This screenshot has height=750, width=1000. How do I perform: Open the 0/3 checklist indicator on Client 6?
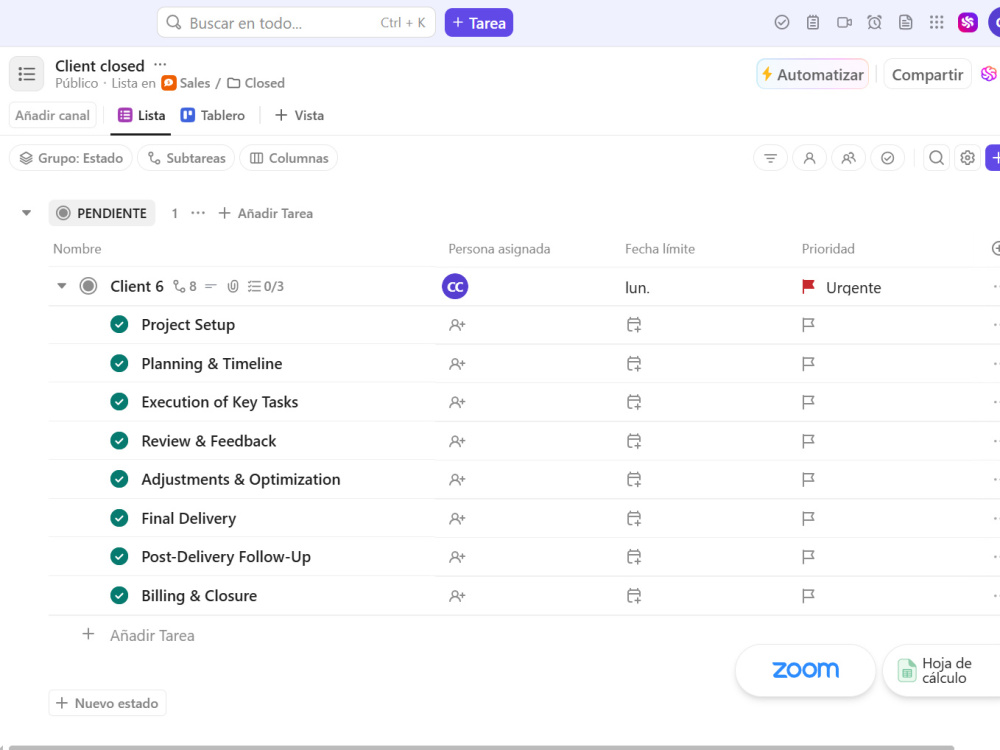266,287
